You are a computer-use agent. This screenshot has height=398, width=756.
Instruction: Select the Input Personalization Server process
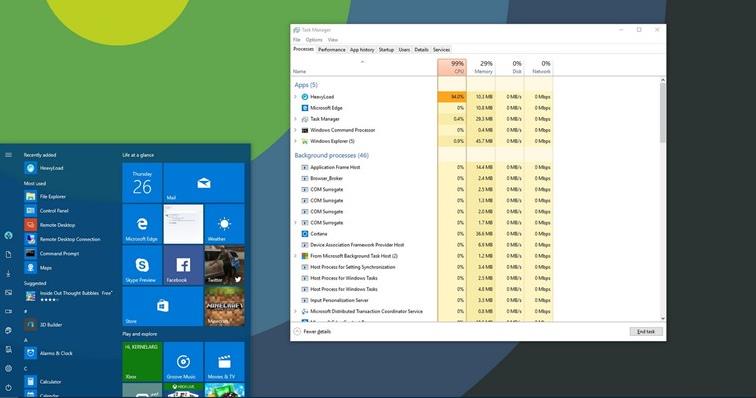[422, 301]
